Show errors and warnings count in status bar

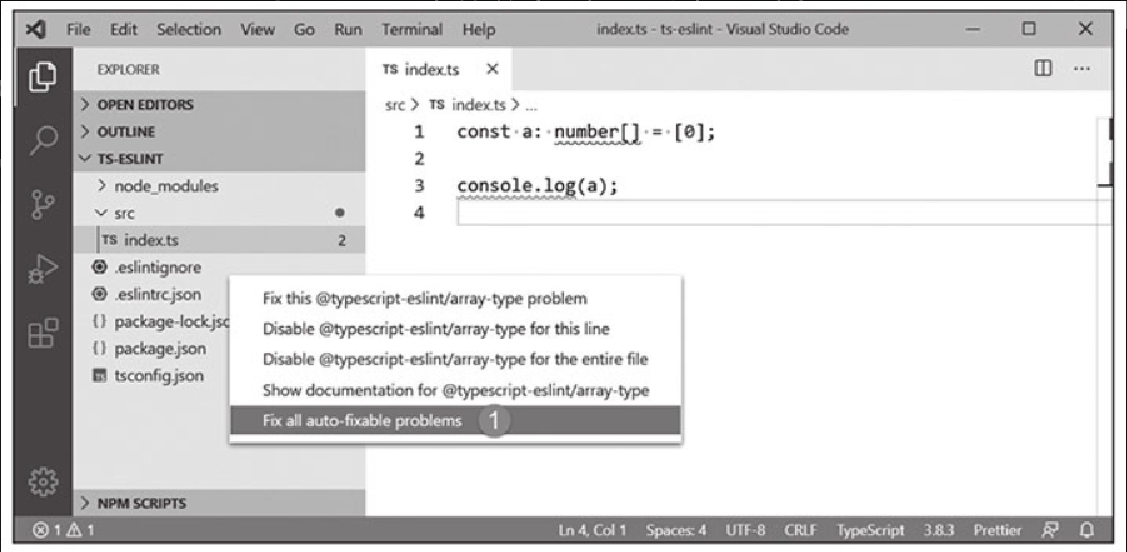pyautogui.click(x=63, y=530)
